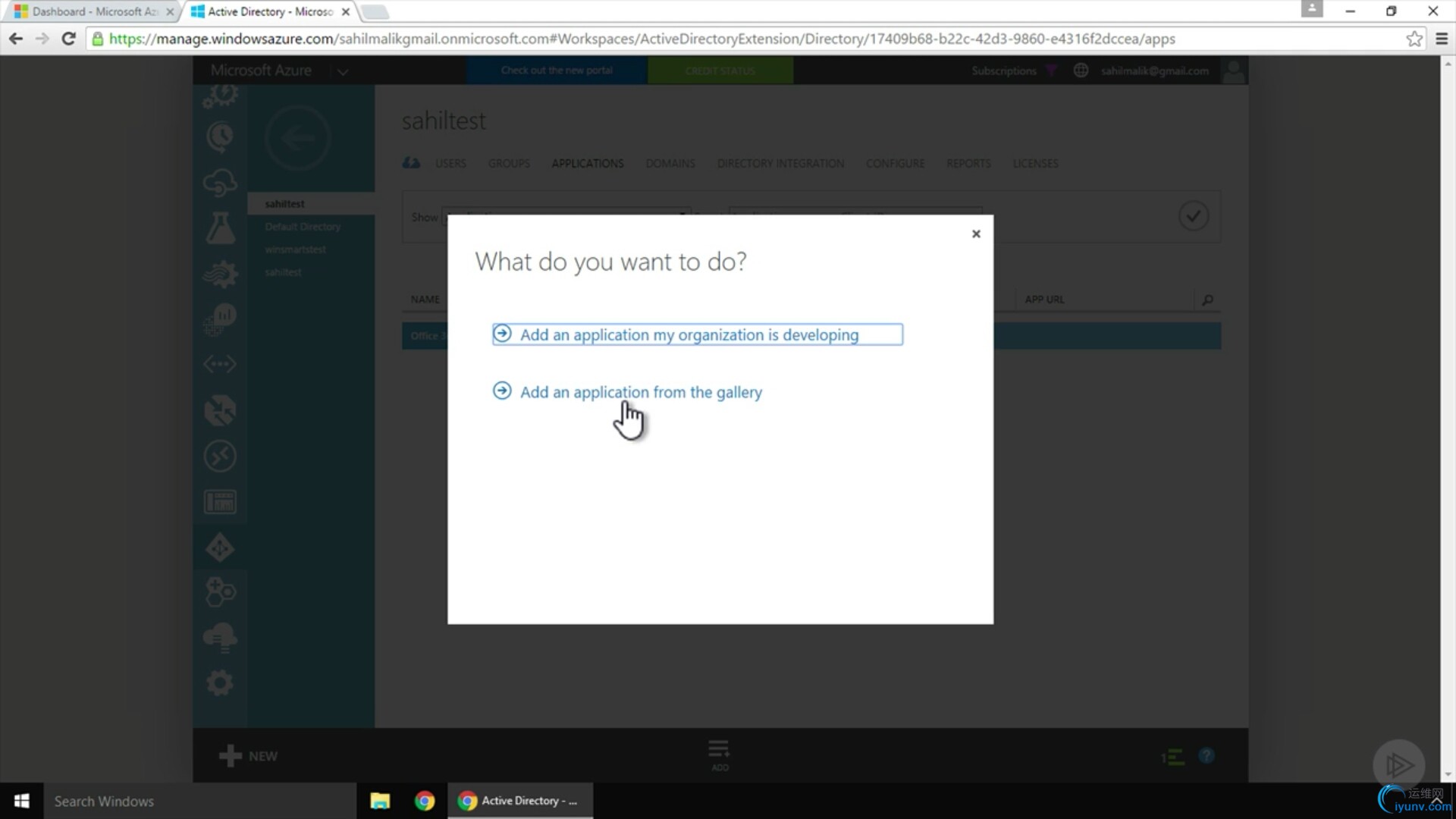Click the page vertical scrollbar
The image size is (1456, 819).
[x=1448, y=419]
